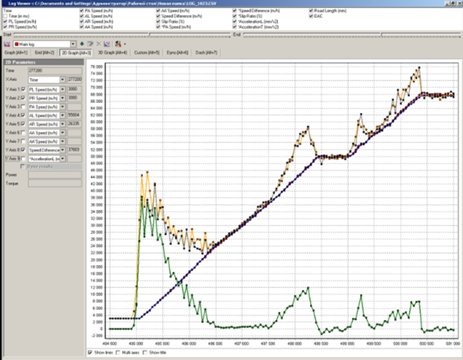Screen dimensions: 463x360
Task: Toggle the AR Speed checkbox in top list
Action: coord(82,21)
